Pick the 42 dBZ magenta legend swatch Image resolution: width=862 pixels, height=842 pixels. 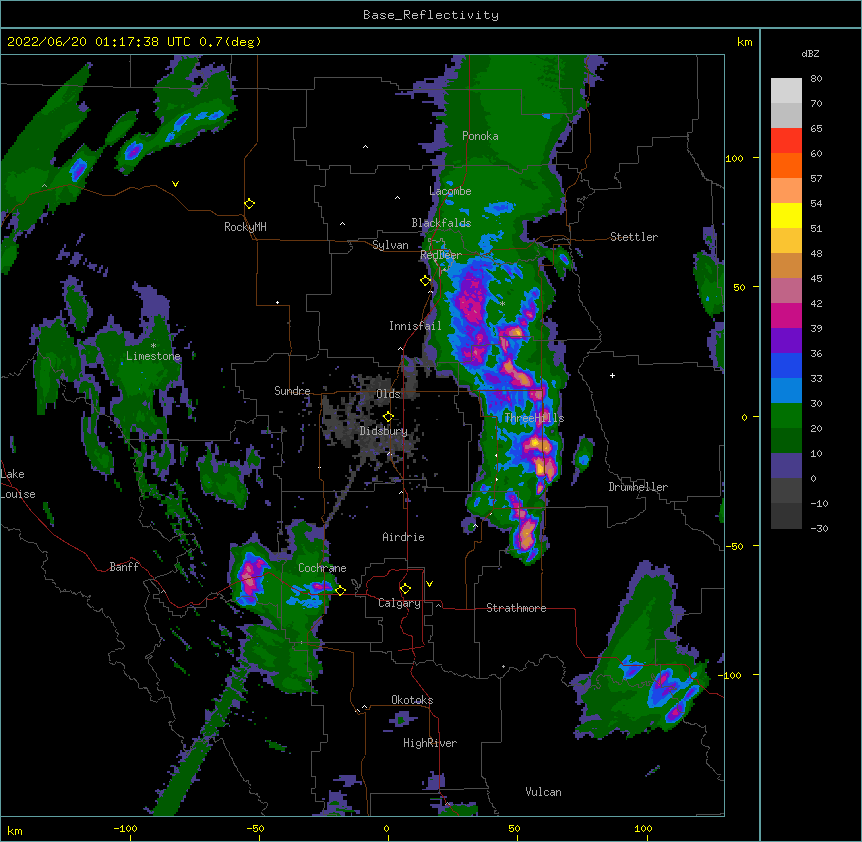point(786,315)
